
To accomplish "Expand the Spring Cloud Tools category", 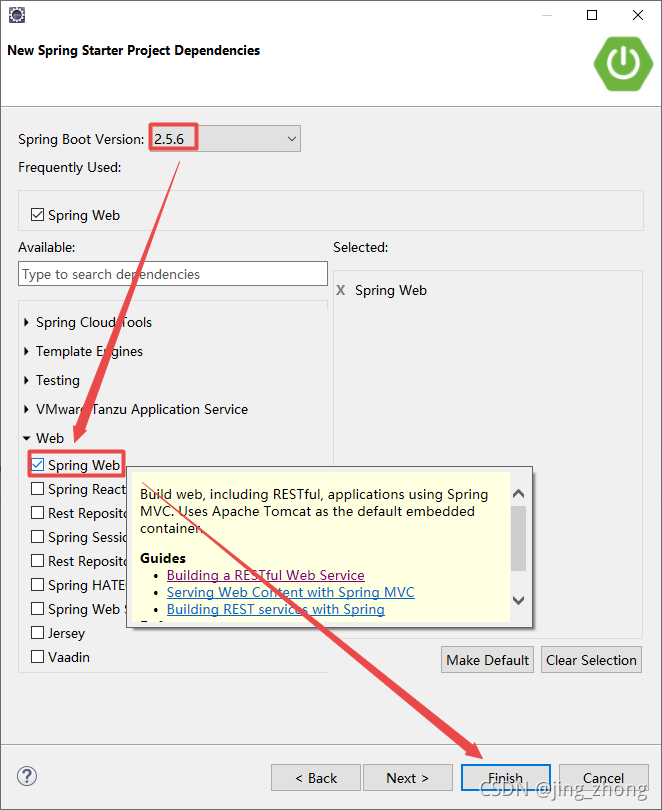I will click(26, 322).
